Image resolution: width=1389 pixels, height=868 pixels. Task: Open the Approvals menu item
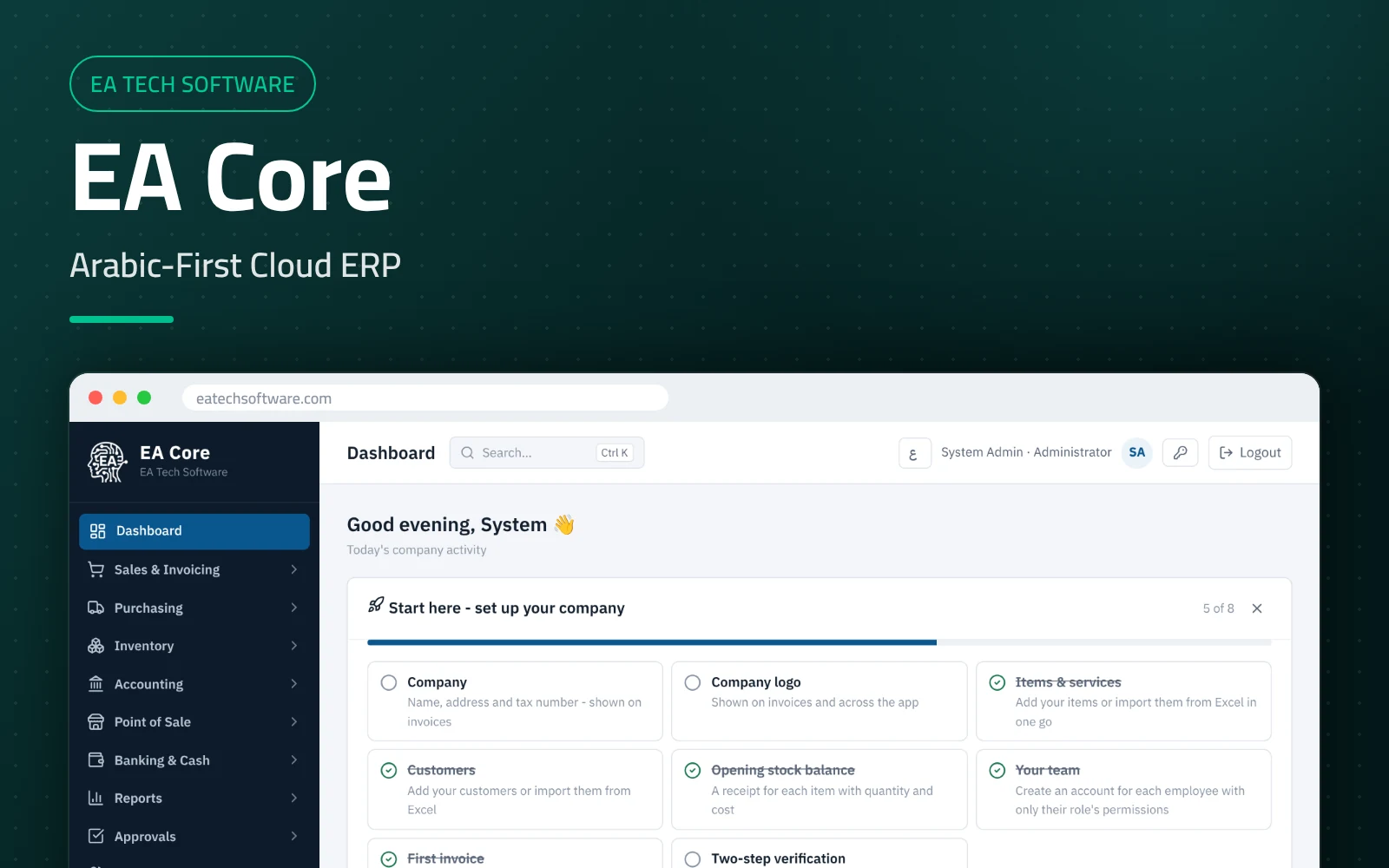pos(194,837)
